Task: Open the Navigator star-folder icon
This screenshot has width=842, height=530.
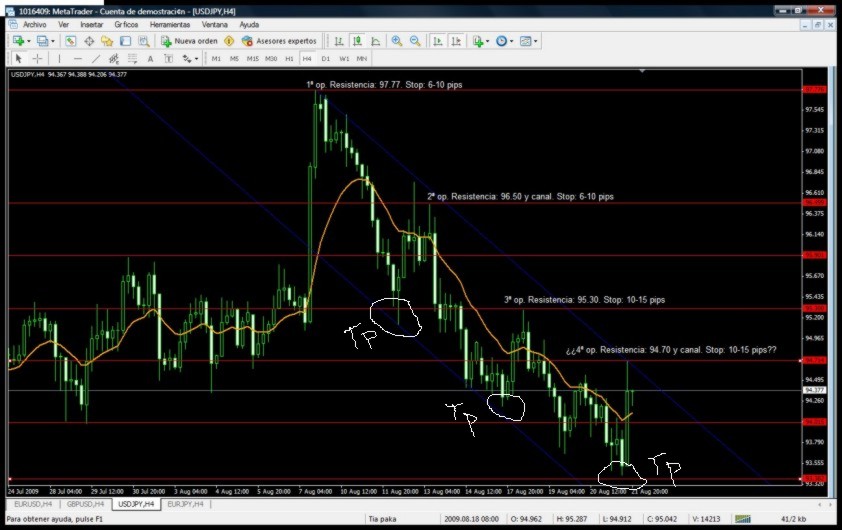Action: (x=107, y=41)
